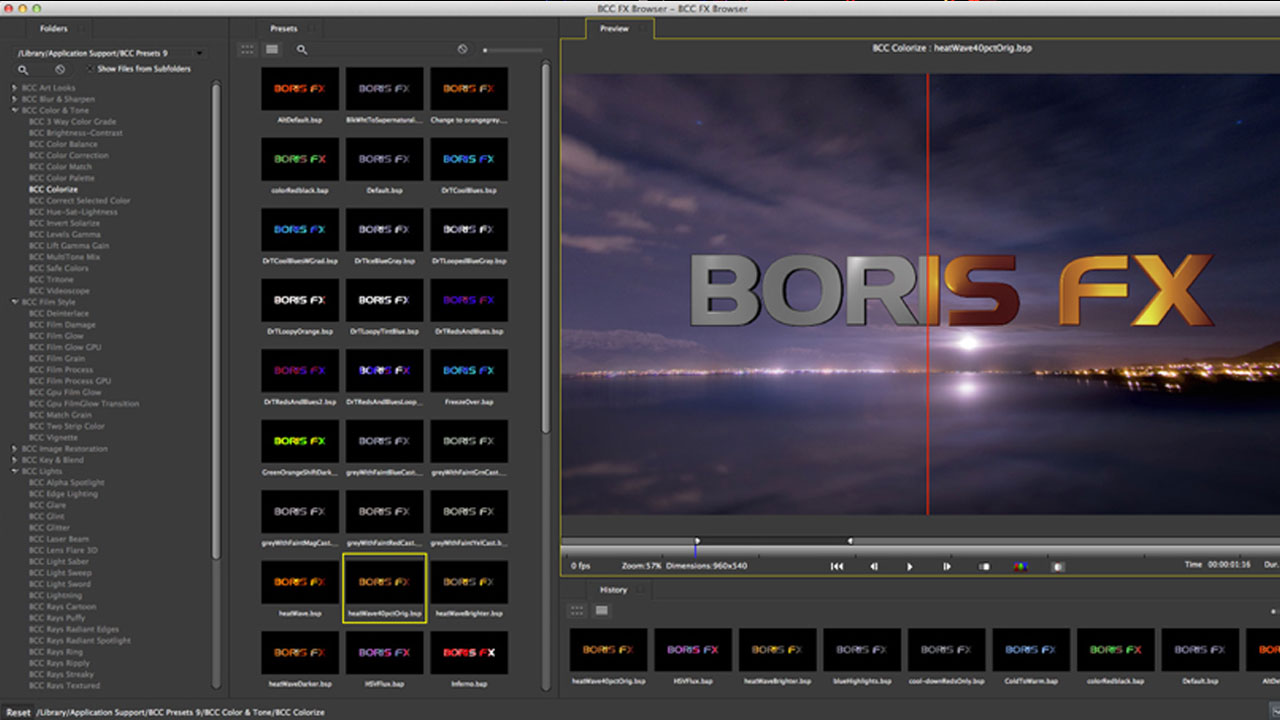Image resolution: width=1280 pixels, height=720 pixels.
Task: Select BCC Videoscope in folder tree
Action: coord(58,291)
